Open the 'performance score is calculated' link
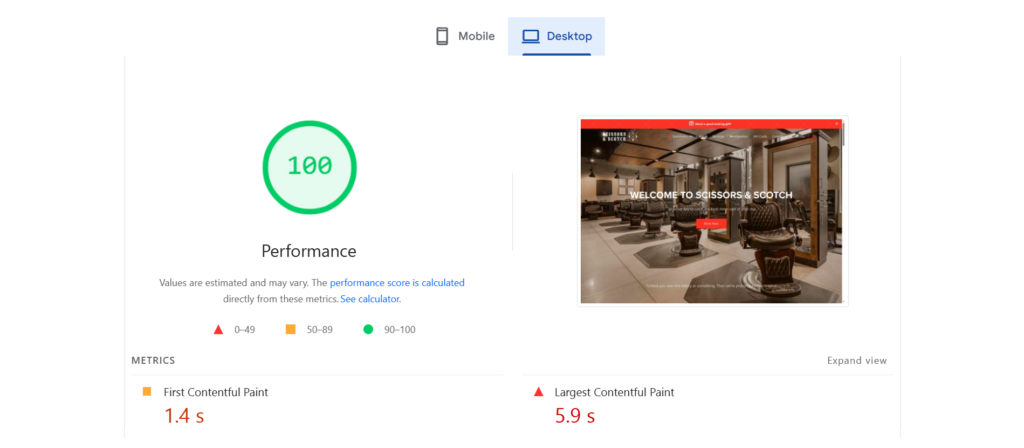Image resolution: width=1024 pixels, height=448 pixels. [397, 283]
